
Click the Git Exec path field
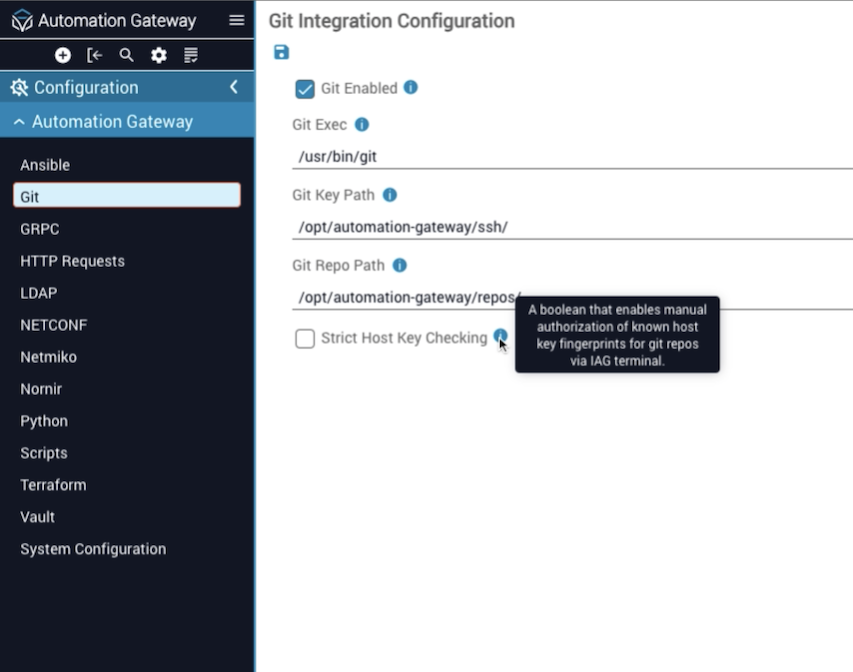click(x=570, y=156)
